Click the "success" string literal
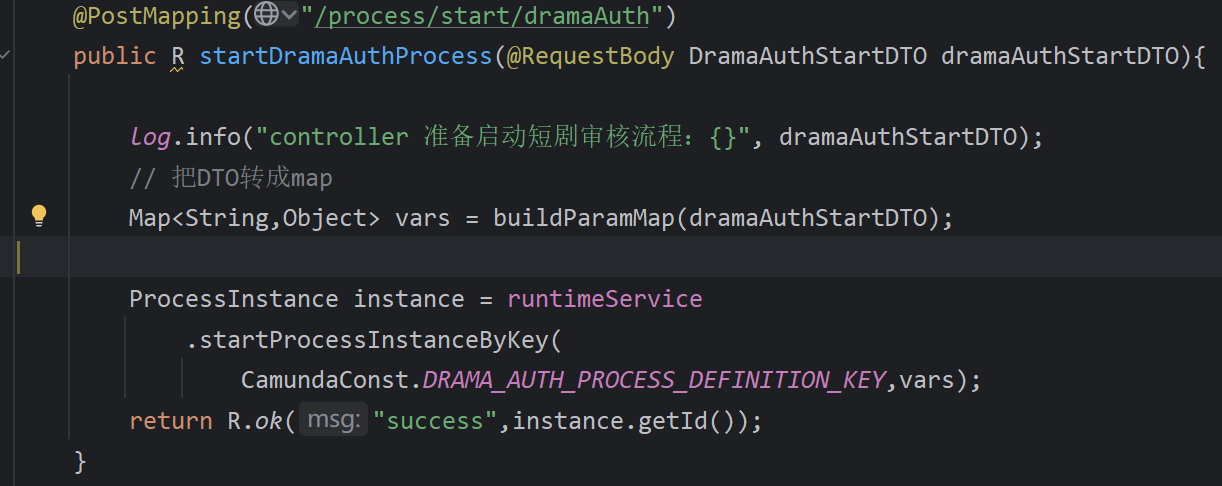This screenshot has height=486, width=1222. pos(435,421)
